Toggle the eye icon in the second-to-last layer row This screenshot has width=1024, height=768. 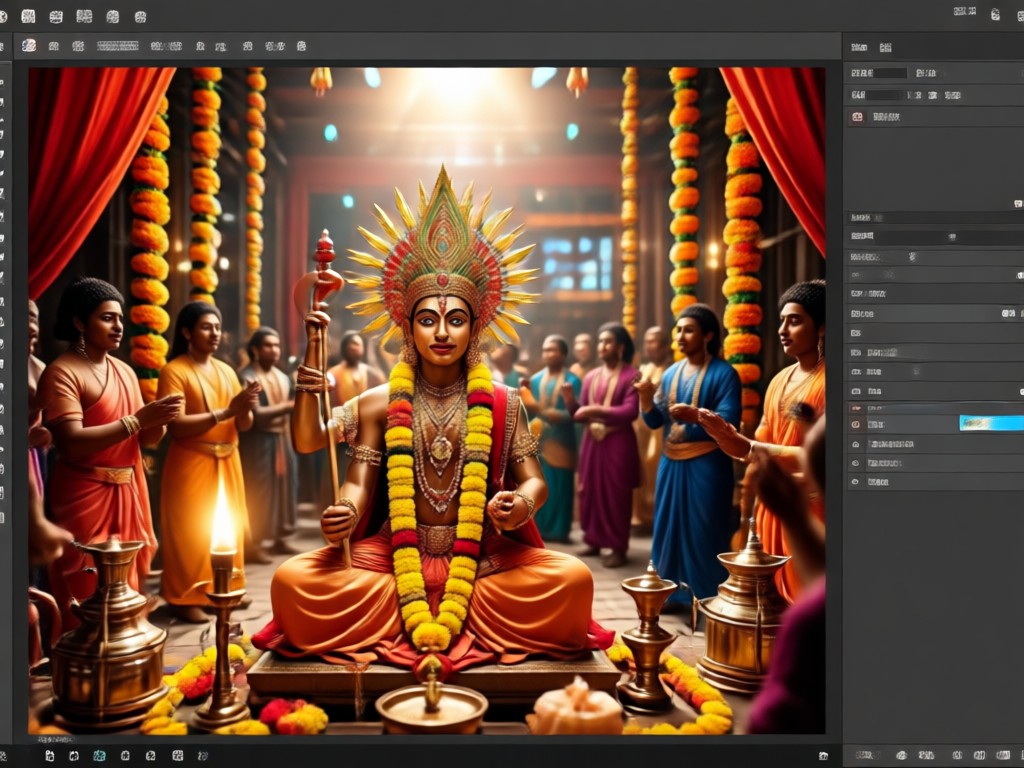[x=856, y=463]
